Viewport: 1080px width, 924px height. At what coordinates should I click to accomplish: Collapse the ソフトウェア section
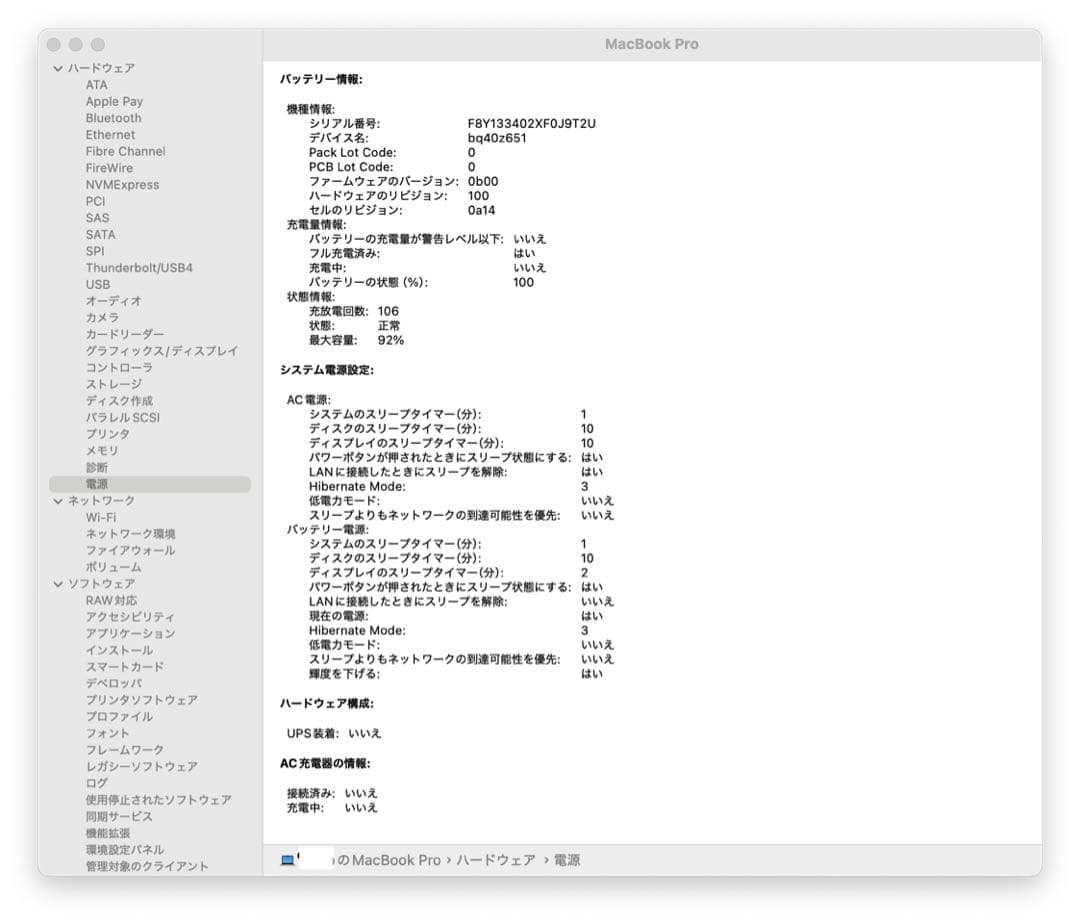pos(57,583)
